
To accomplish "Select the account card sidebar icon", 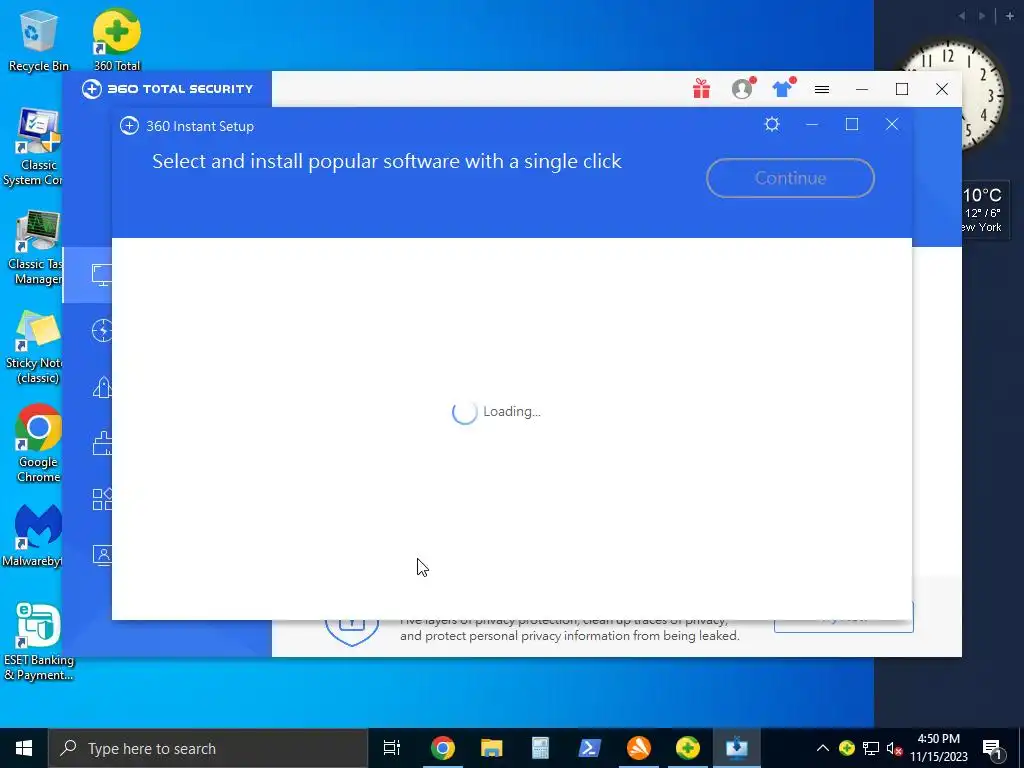I will (x=102, y=555).
